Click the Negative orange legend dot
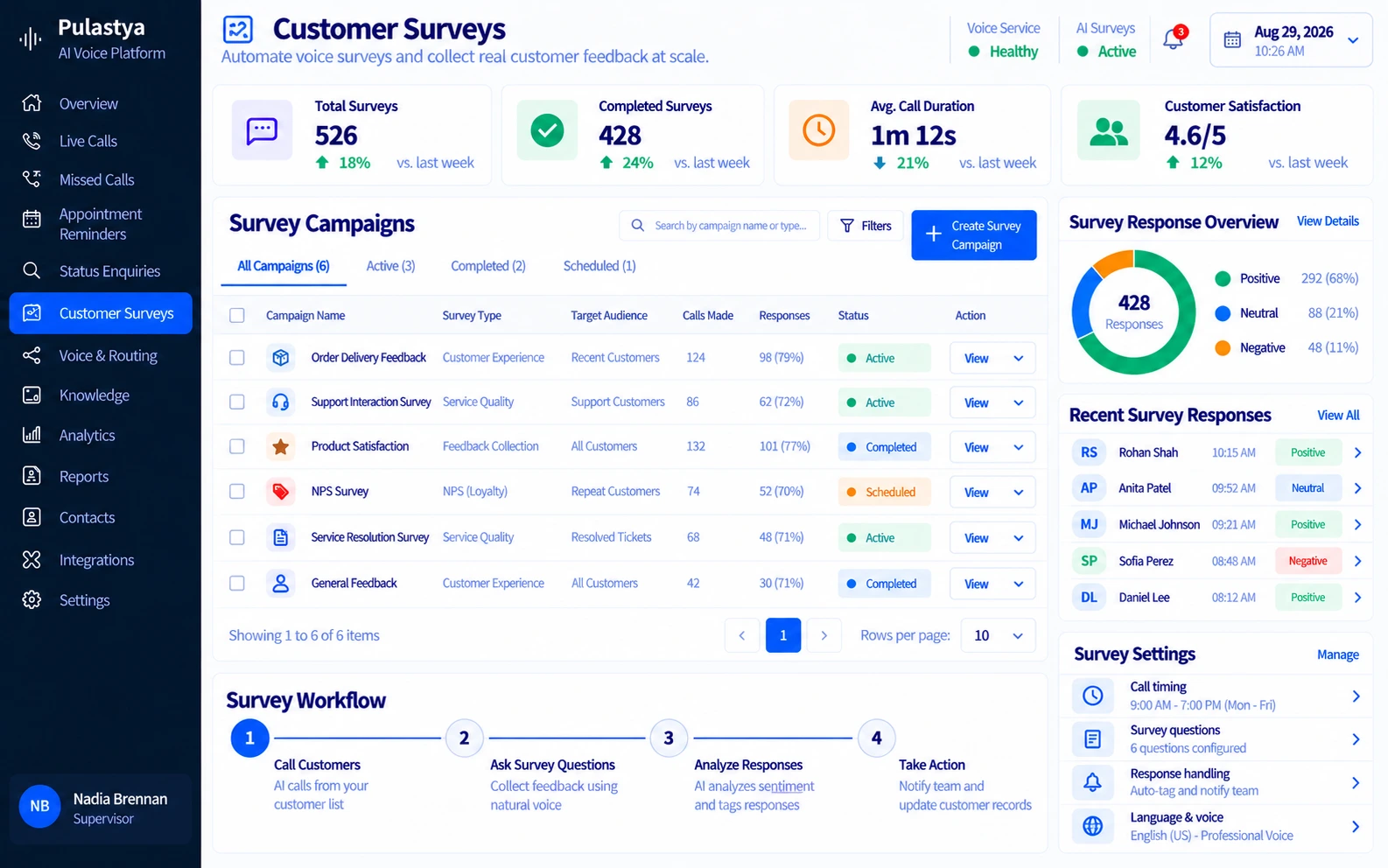The image size is (1388, 868). [x=1223, y=347]
